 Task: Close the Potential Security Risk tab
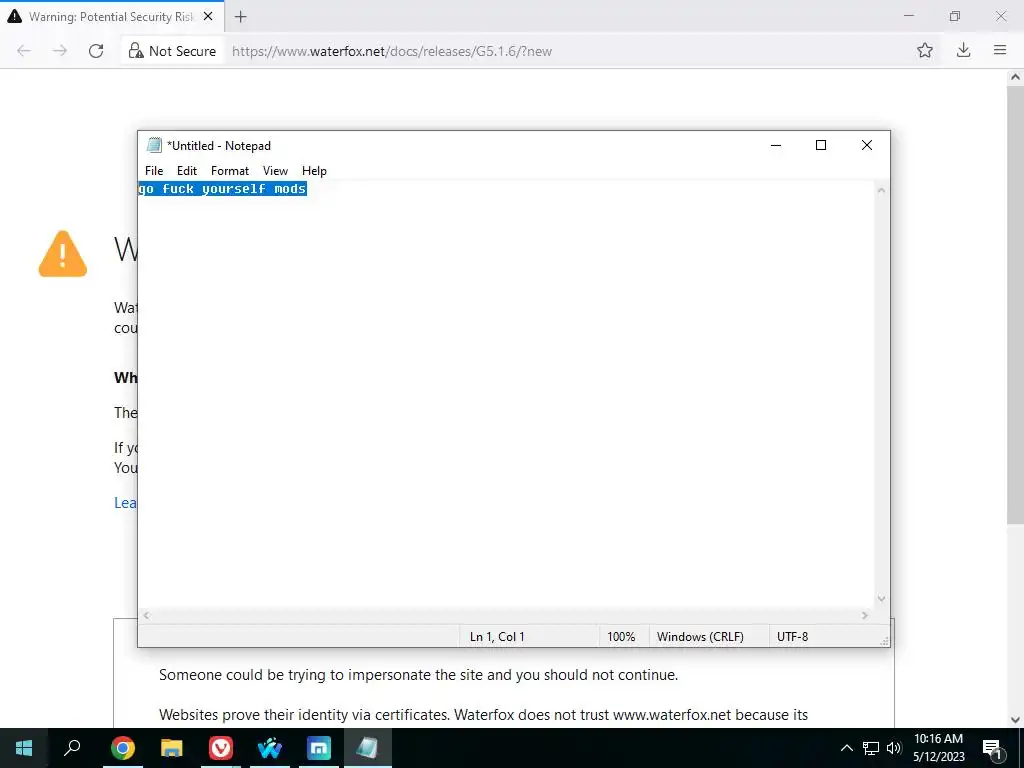(208, 16)
